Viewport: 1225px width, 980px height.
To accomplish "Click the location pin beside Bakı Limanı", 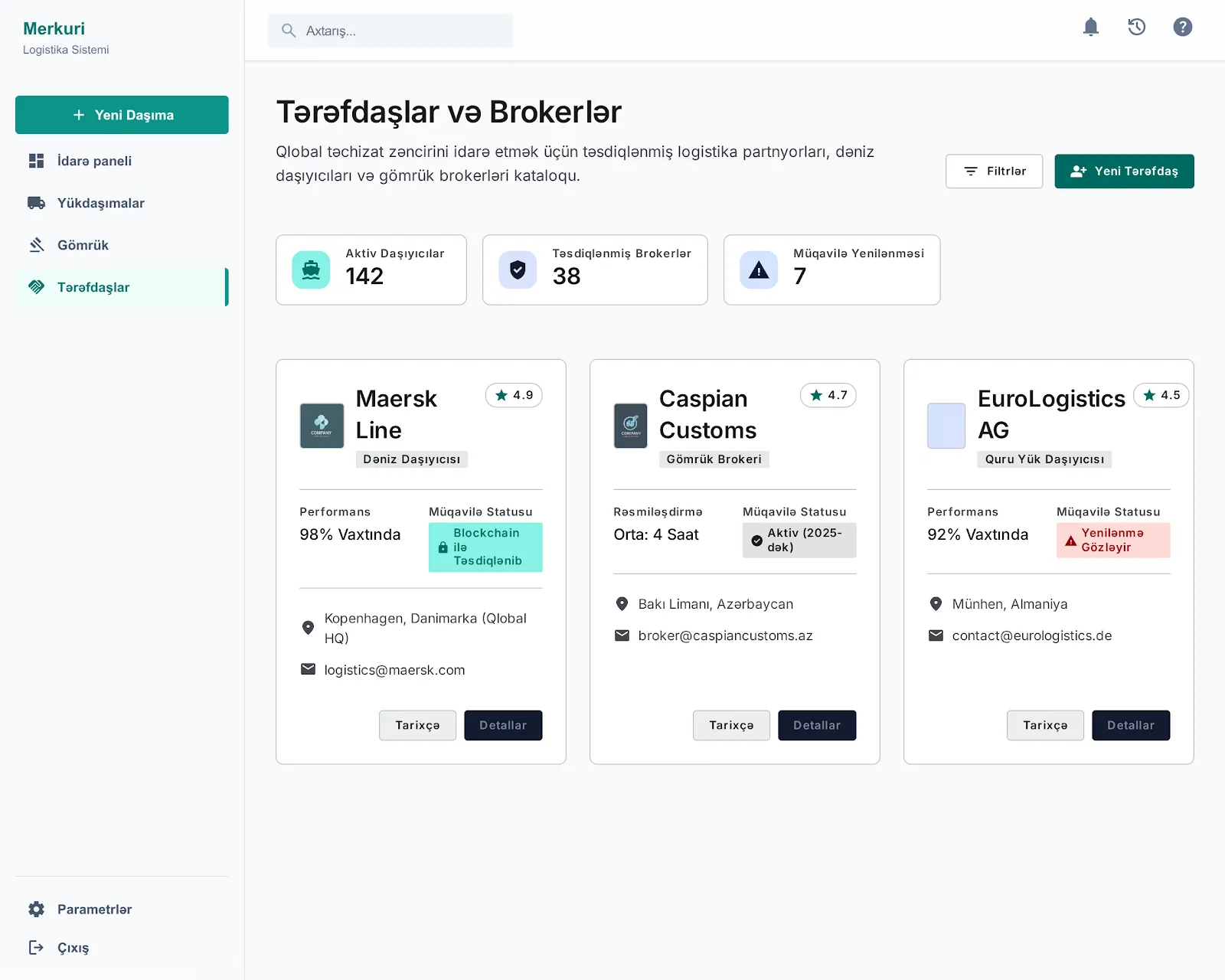I will point(622,604).
